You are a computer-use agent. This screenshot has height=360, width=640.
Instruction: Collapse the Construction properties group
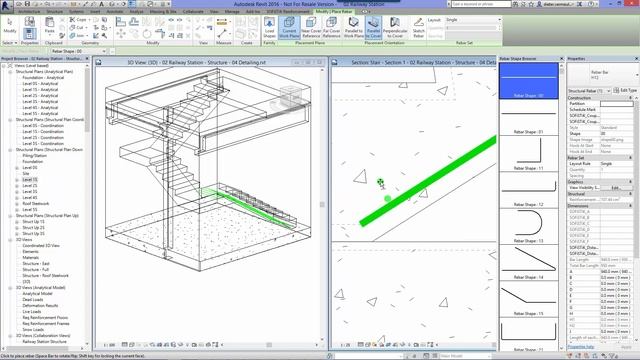631,98
